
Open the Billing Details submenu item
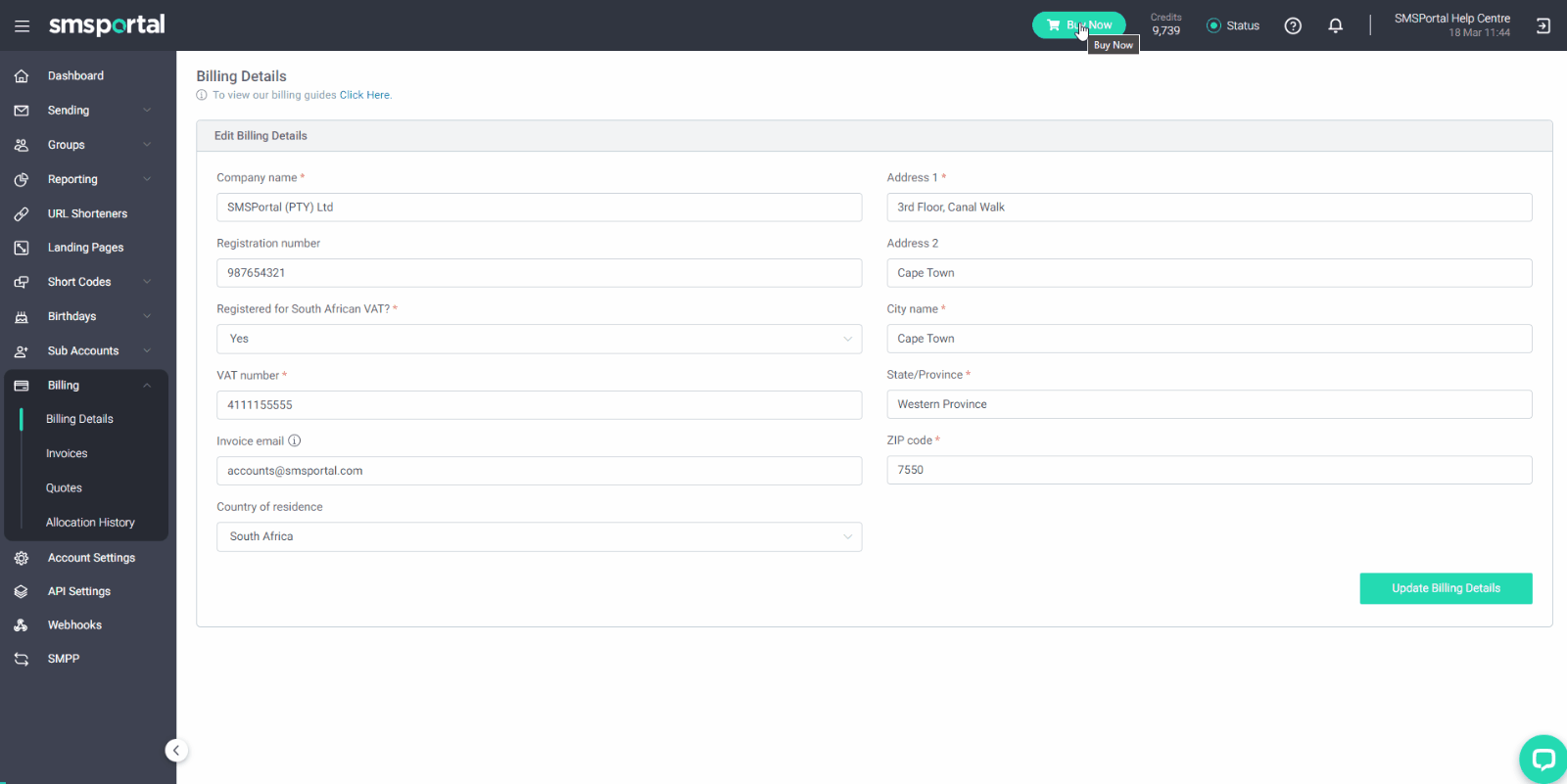coord(79,419)
